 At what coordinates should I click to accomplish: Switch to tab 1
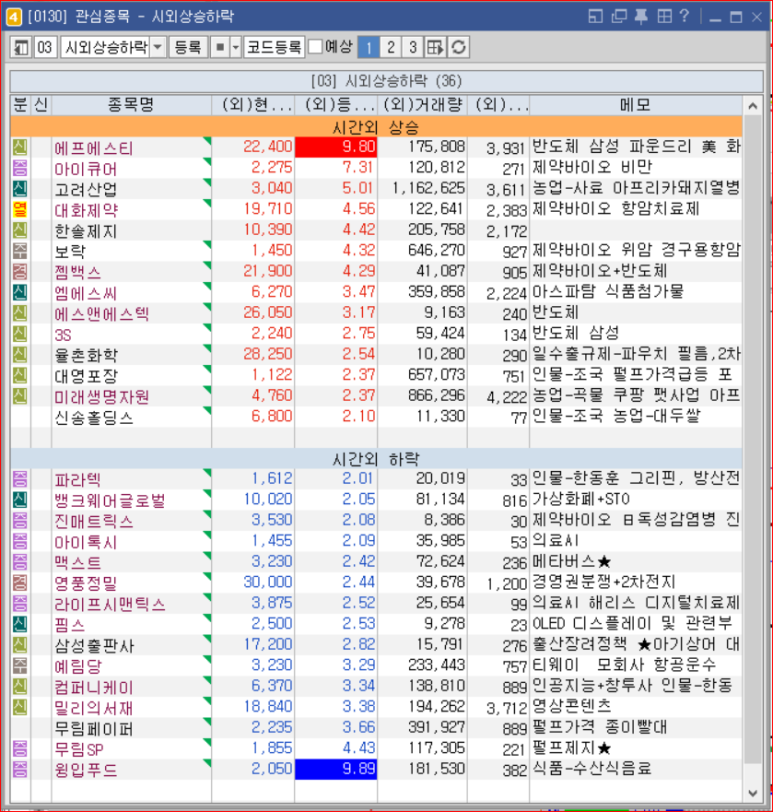(x=369, y=48)
